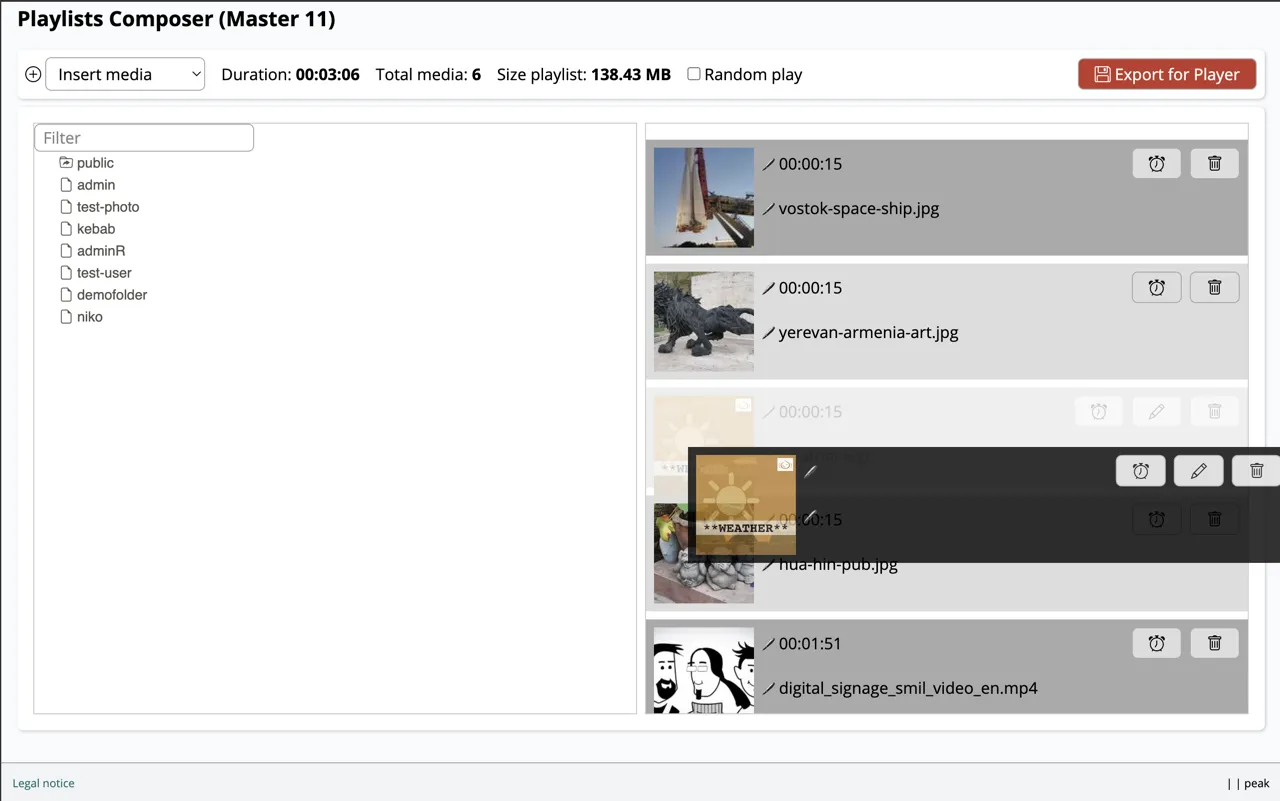Delete yerevan-armenia-art.jpg with its trash icon

1215,288
